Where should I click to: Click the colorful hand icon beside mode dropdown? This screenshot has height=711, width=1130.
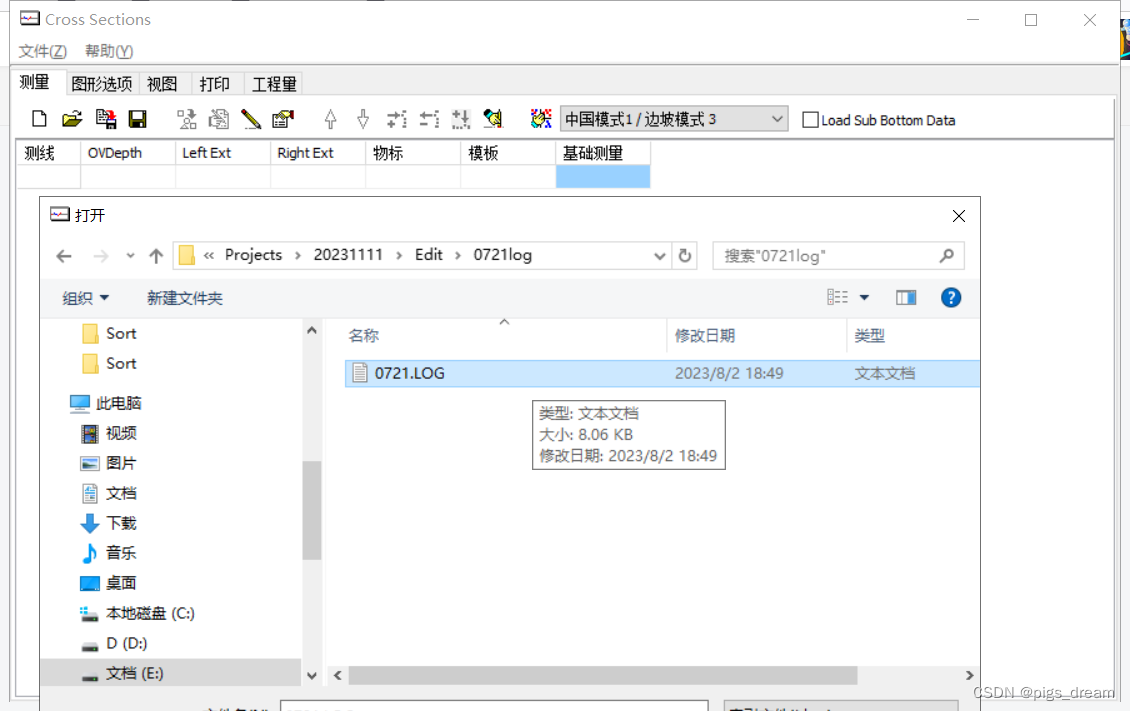click(x=540, y=119)
